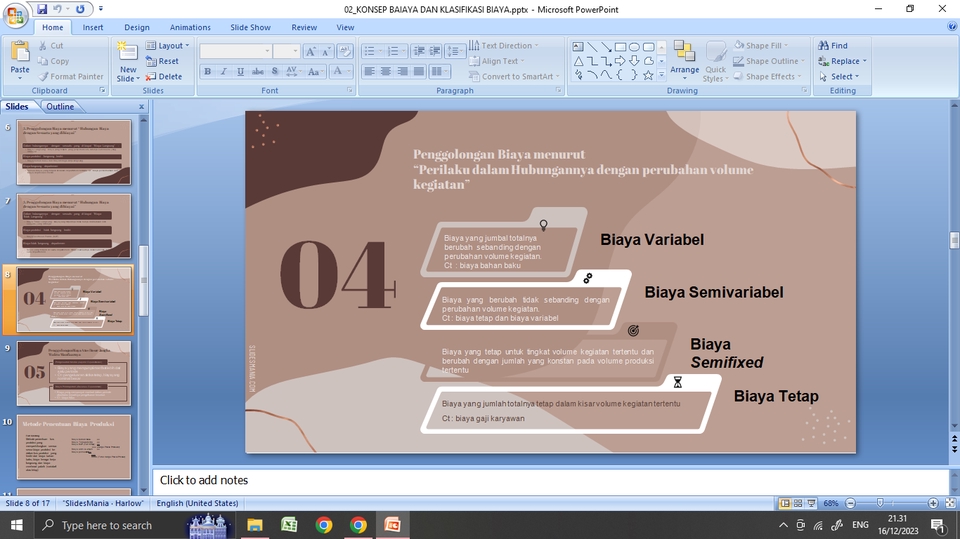This screenshot has width=960, height=539.
Task: Apply numbered list formatting
Action: pyautogui.click(x=396, y=51)
